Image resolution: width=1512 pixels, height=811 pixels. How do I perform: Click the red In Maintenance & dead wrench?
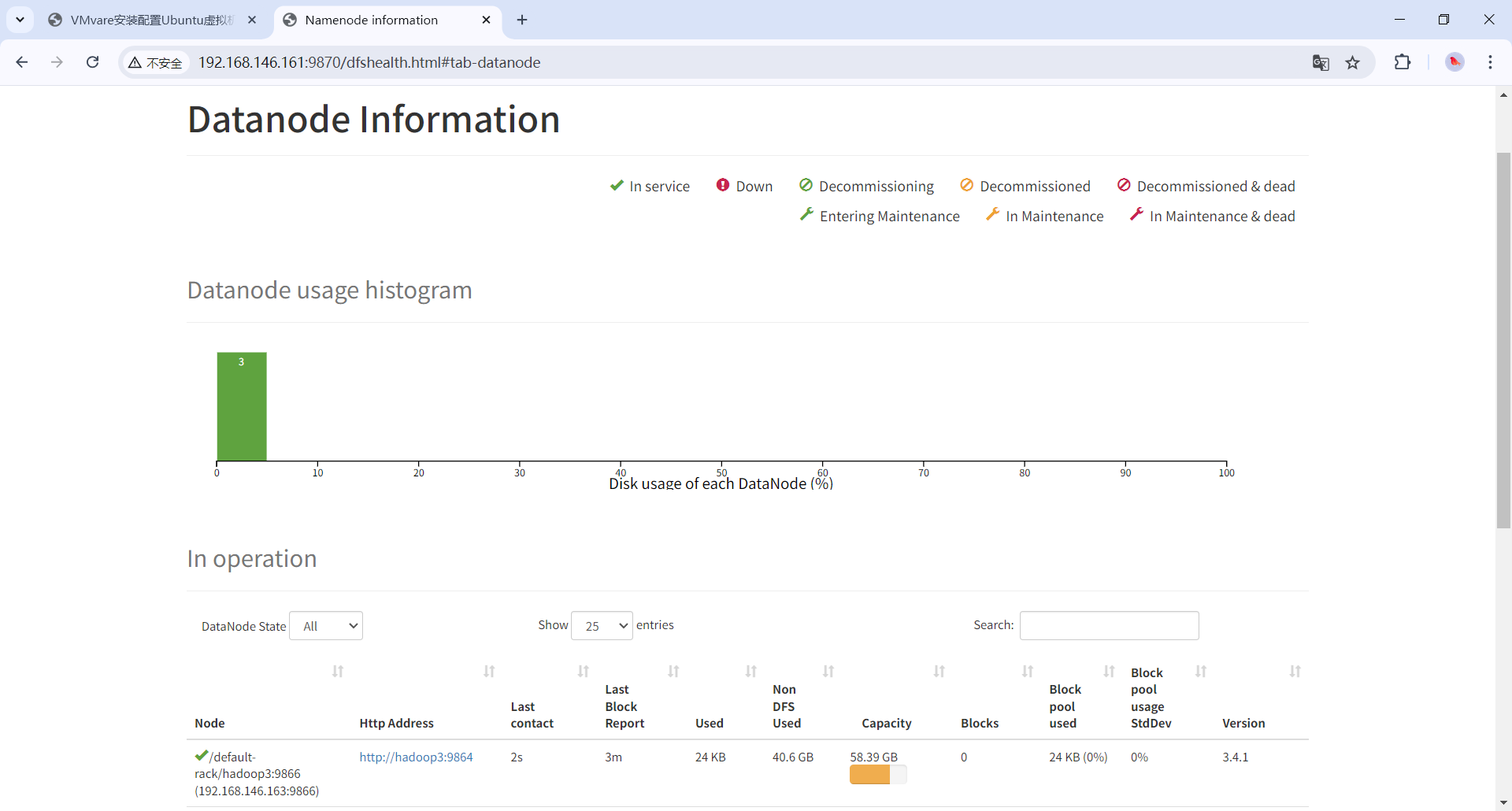pos(1136,214)
